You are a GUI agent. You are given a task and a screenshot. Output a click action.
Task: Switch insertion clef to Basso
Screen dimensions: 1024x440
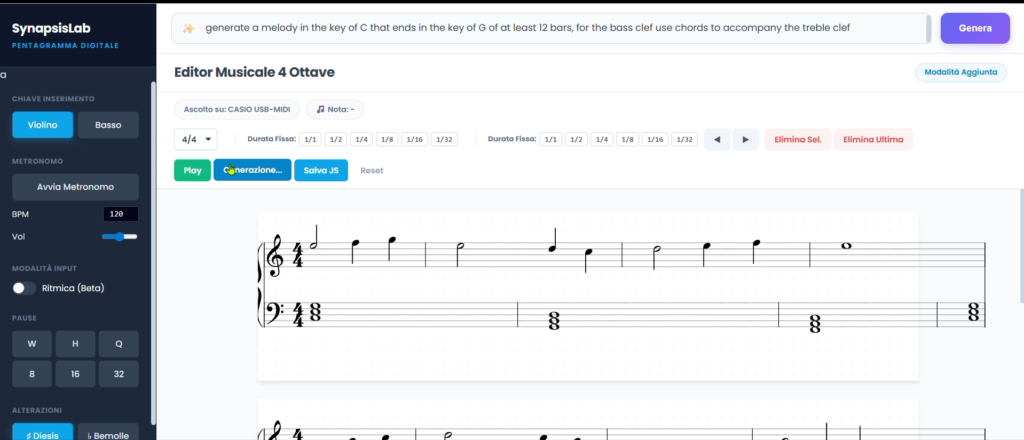click(108, 125)
